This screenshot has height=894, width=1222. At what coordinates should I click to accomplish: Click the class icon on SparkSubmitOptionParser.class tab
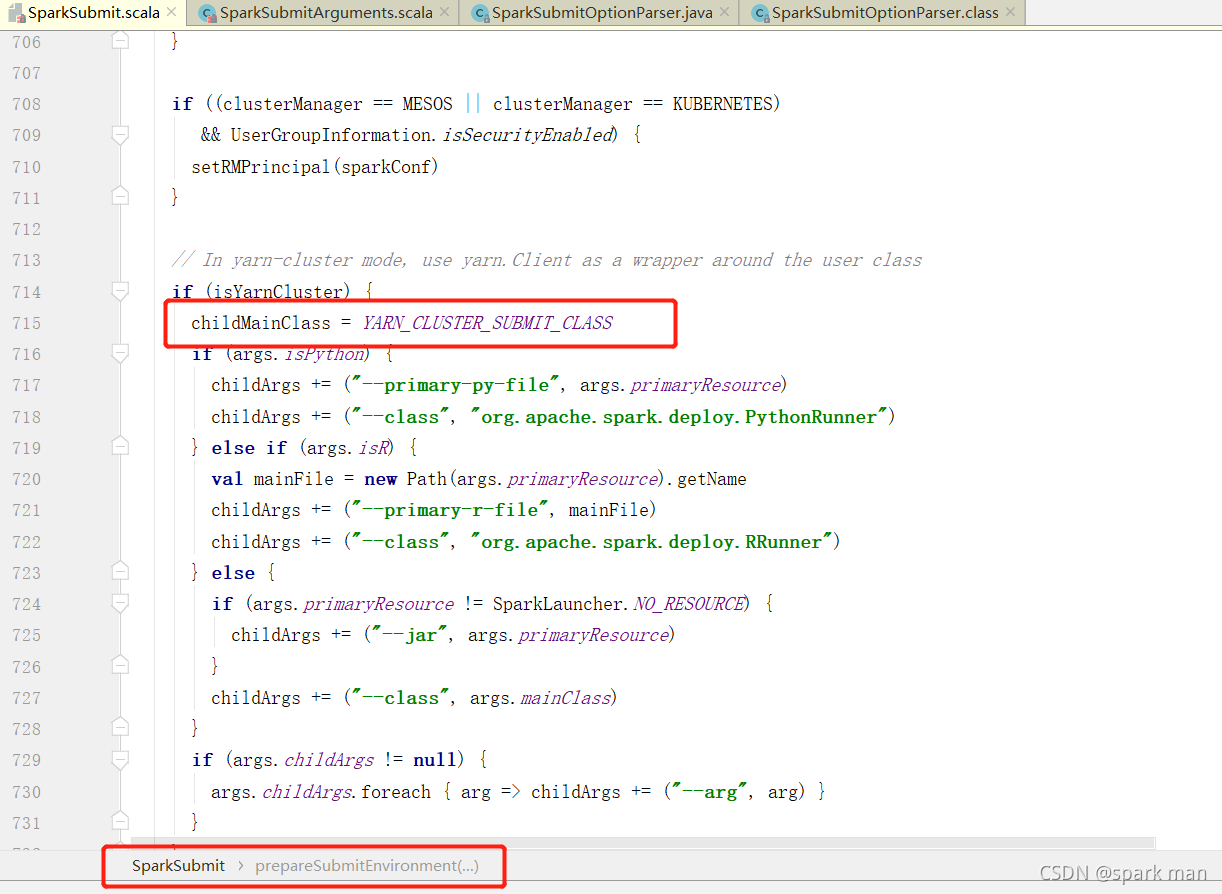click(760, 13)
